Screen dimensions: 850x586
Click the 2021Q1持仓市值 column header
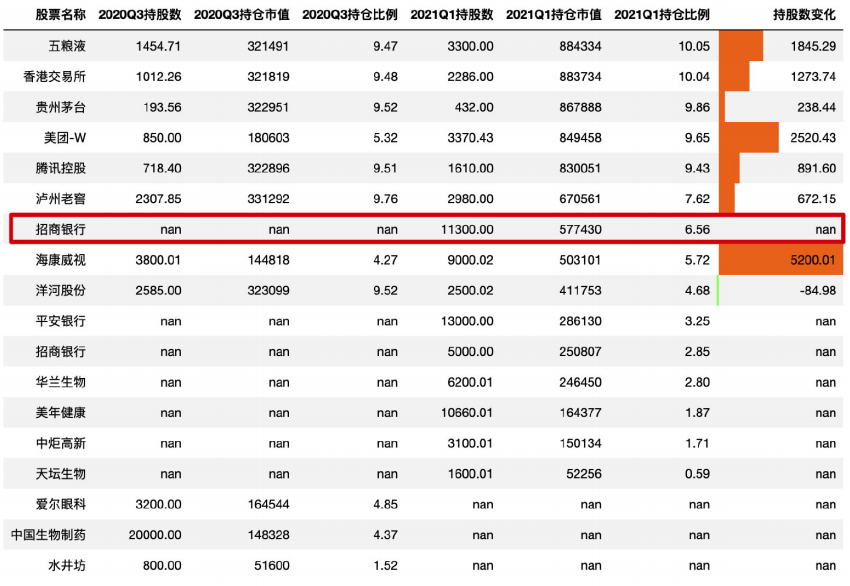tap(553, 15)
